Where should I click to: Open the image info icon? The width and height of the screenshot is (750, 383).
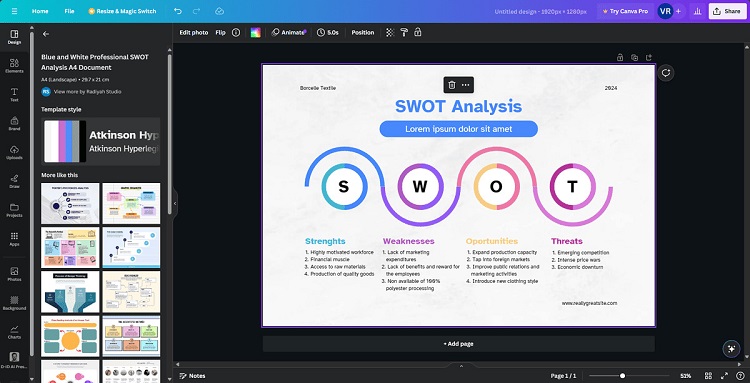[236, 33]
